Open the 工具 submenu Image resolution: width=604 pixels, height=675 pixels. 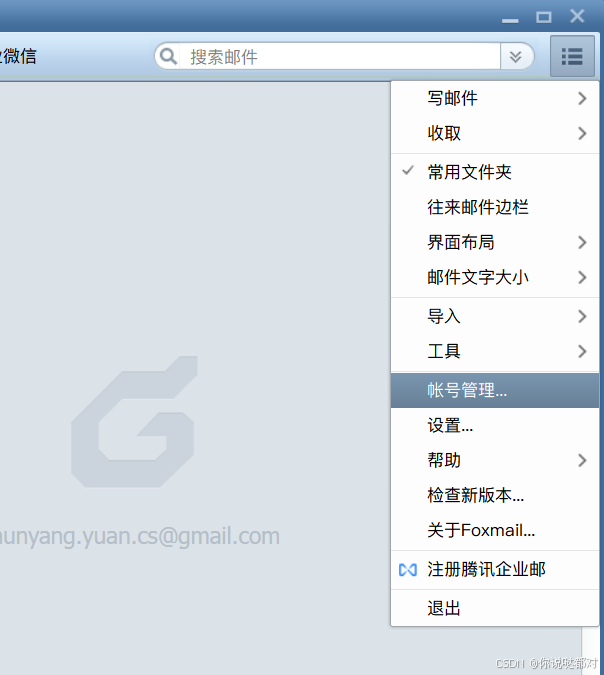(x=495, y=351)
